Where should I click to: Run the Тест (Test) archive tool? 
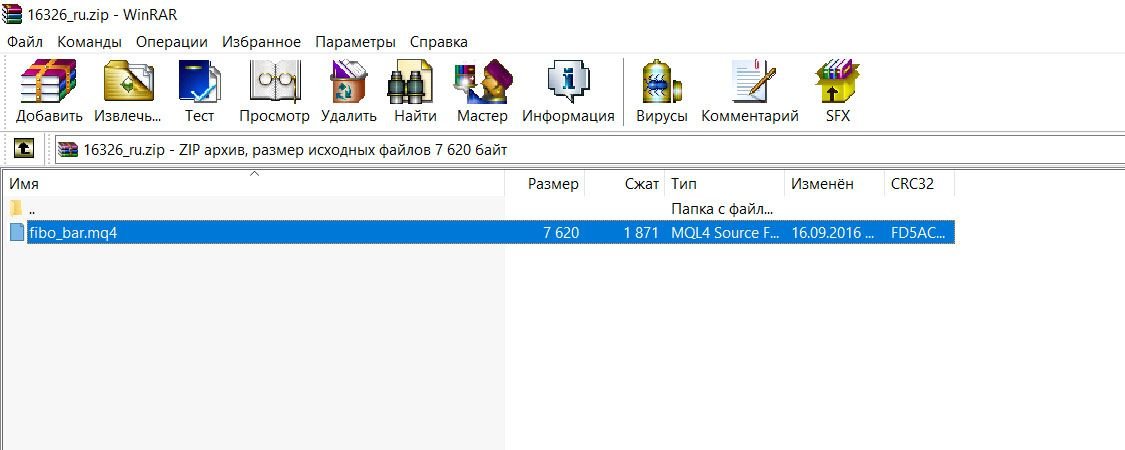(x=199, y=91)
